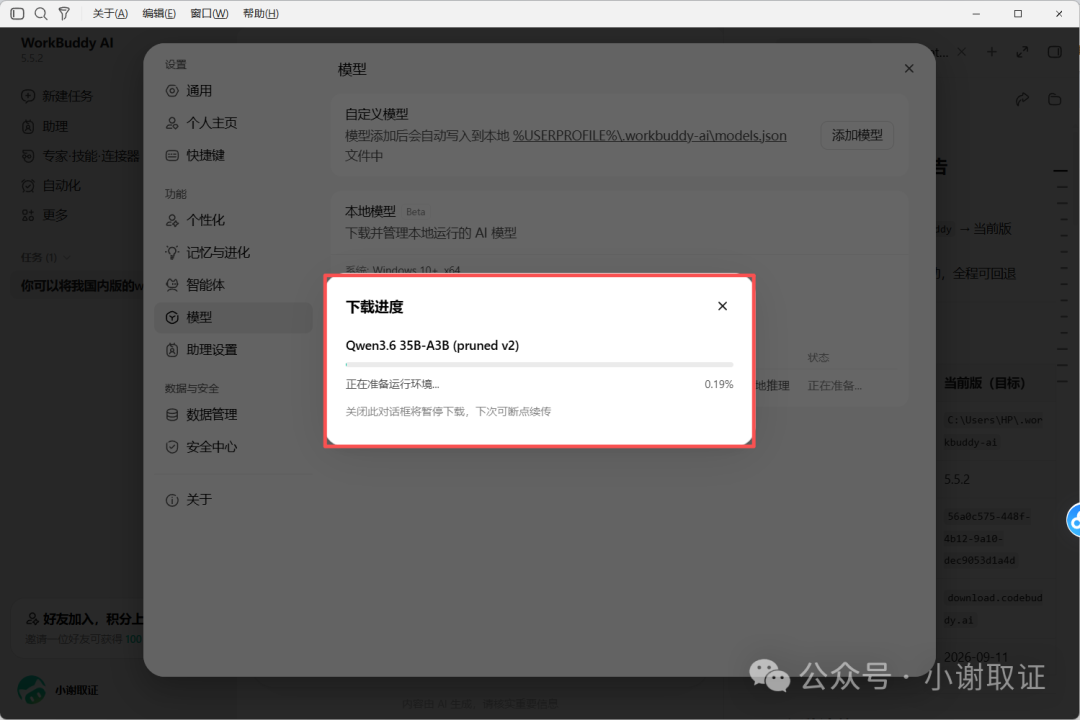This screenshot has height=720, width=1080.
Task: Click the expand fullscreen arrows icon
Action: click(x=1022, y=52)
